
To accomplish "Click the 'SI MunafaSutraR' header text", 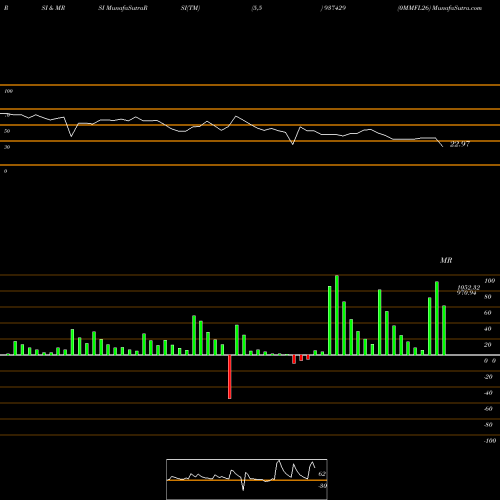I will [123, 8].
